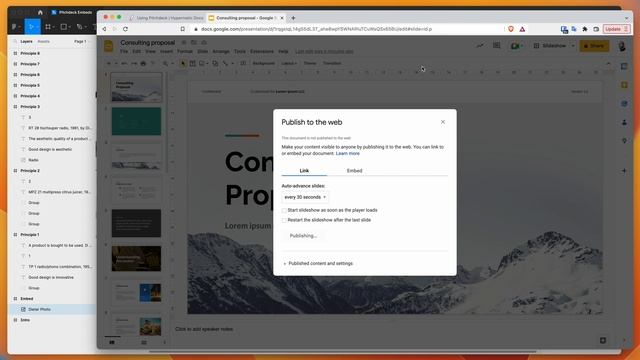The width and height of the screenshot is (640, 360).
Task: Enable Restart the slideshow after the last slide
Action: point(284,220)
